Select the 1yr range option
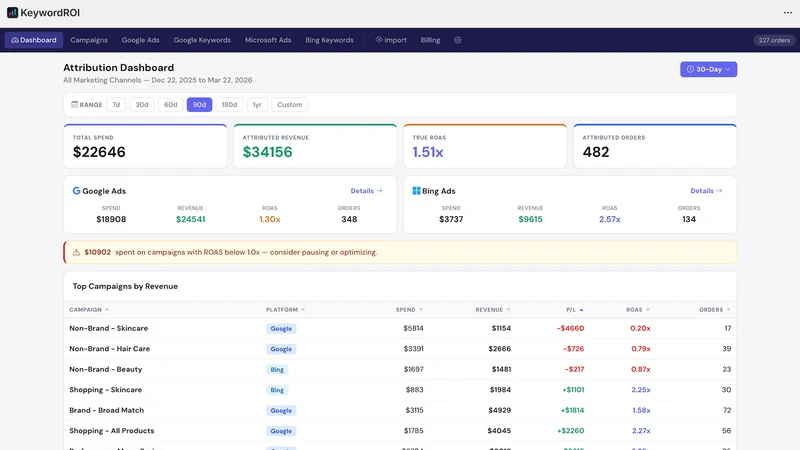The image size is (800, 450). point(257,105)
